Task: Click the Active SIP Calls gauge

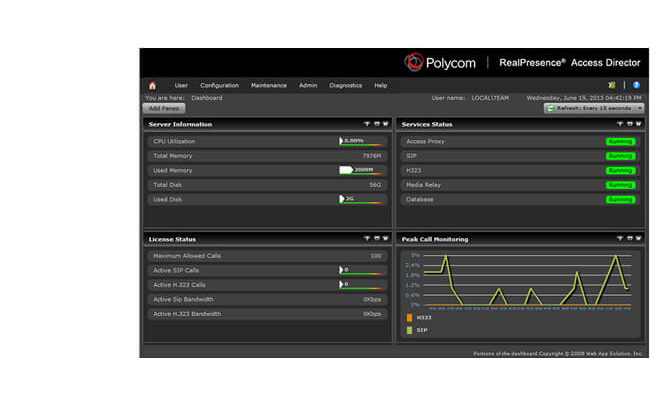Action: click(361, 270)
